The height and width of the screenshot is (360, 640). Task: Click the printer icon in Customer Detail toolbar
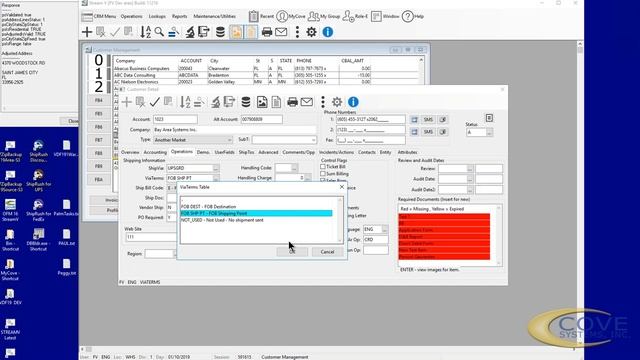[292, 102]
